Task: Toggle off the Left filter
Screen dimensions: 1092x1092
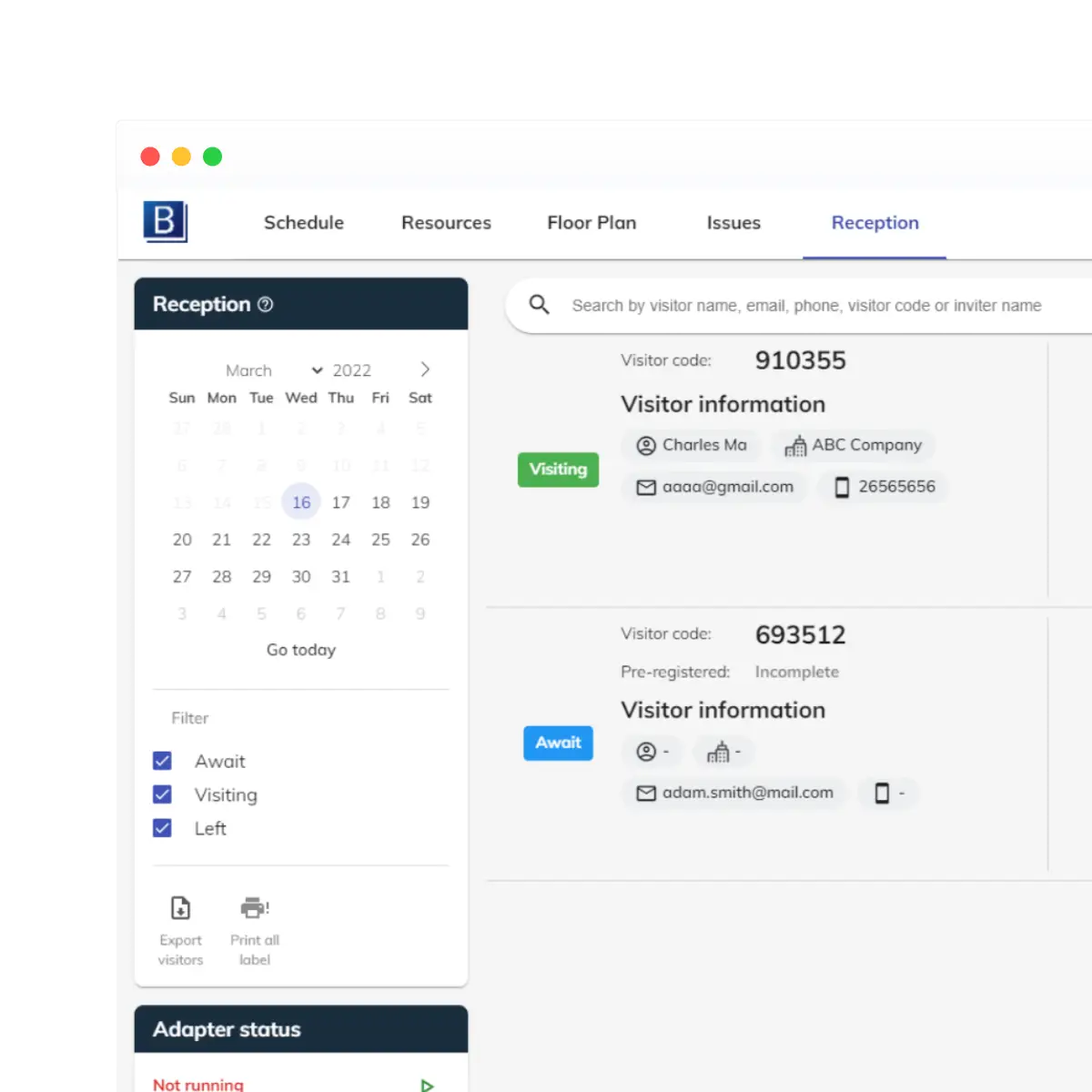Action: pyautogui.click(x=162, y=828)
